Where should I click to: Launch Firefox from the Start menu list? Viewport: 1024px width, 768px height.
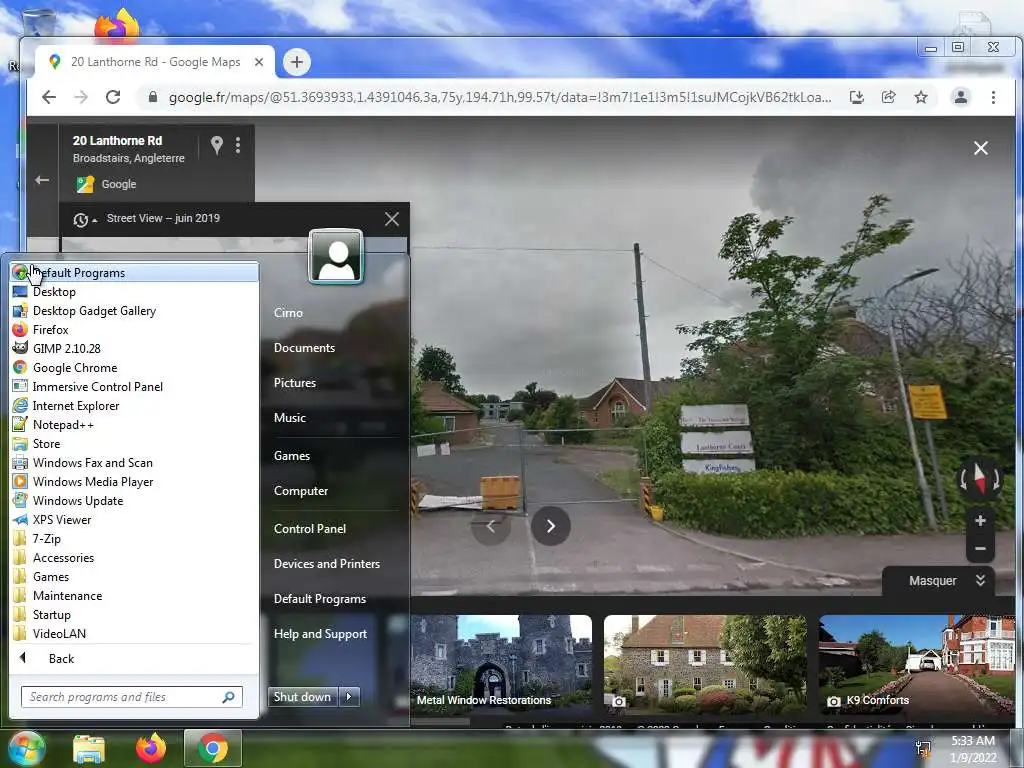tap(134, 330)
